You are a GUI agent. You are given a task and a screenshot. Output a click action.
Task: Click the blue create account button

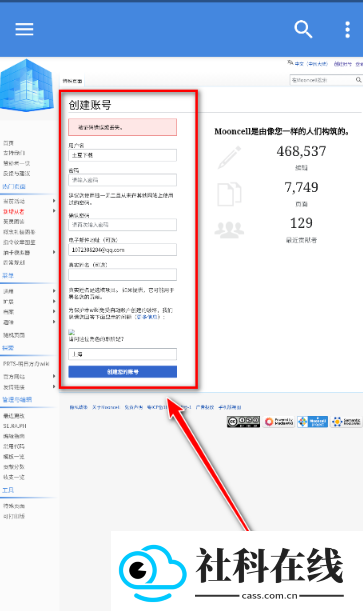pos(122,372)
